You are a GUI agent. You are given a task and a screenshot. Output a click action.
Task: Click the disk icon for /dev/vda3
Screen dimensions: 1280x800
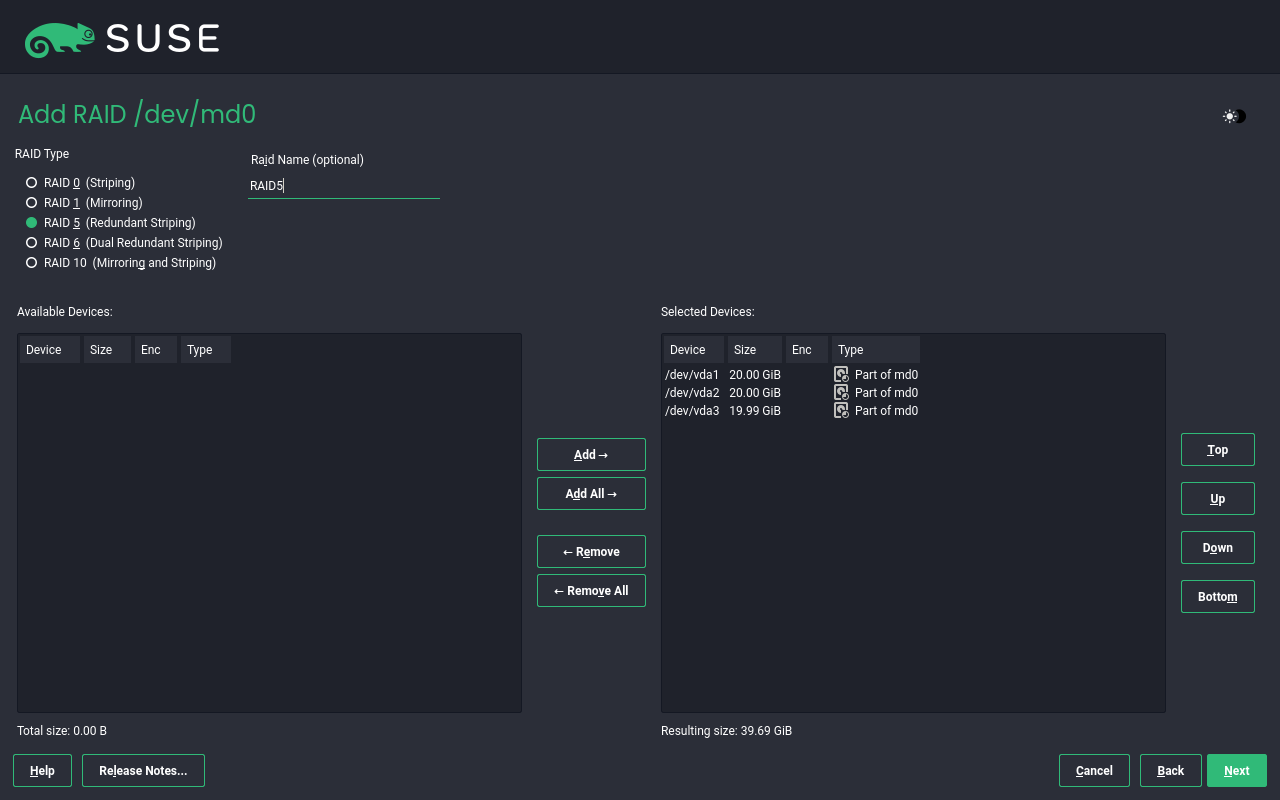(x=841, y=410)
